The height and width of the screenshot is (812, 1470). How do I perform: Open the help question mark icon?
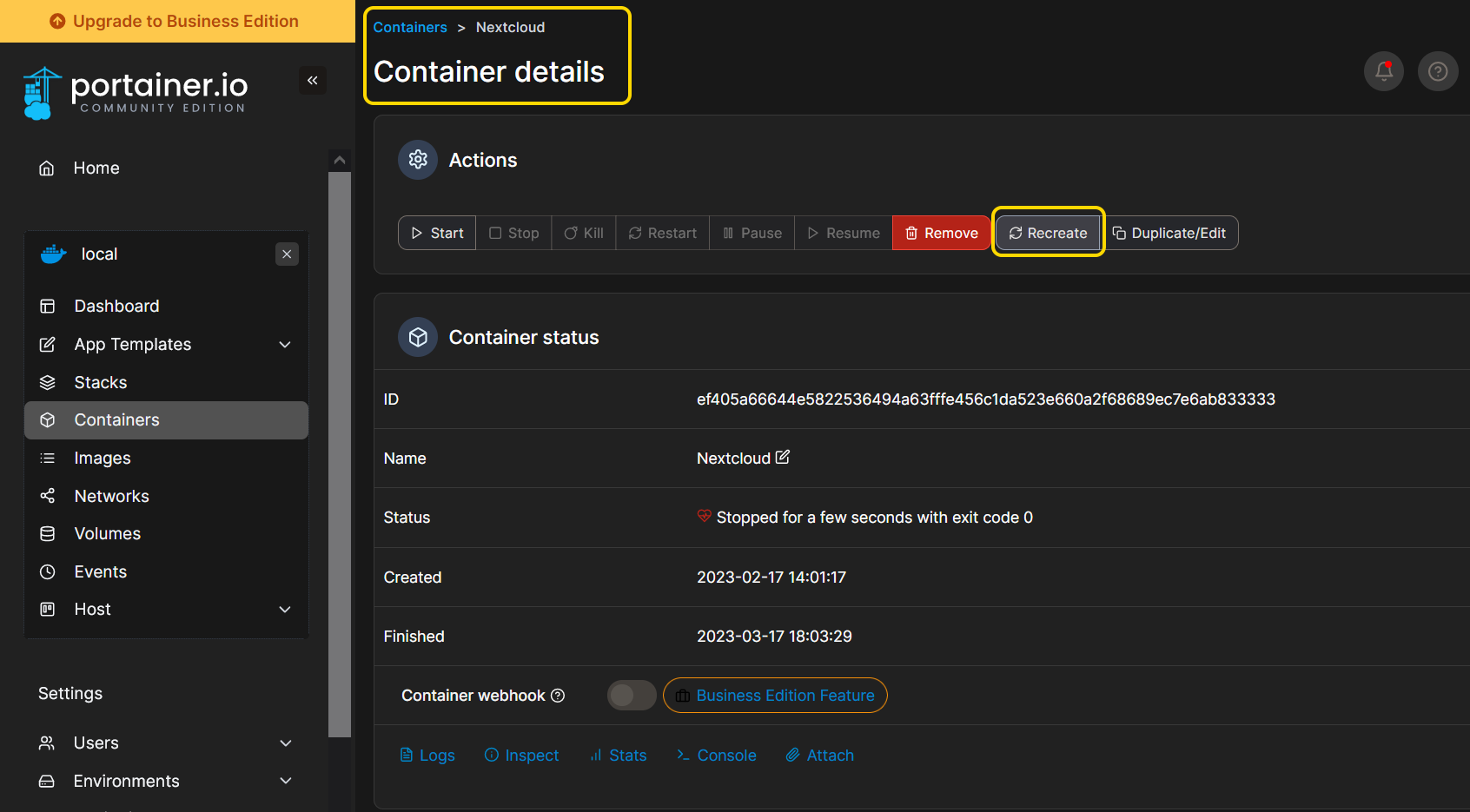pyautogui.click(x=1438, y=71)
